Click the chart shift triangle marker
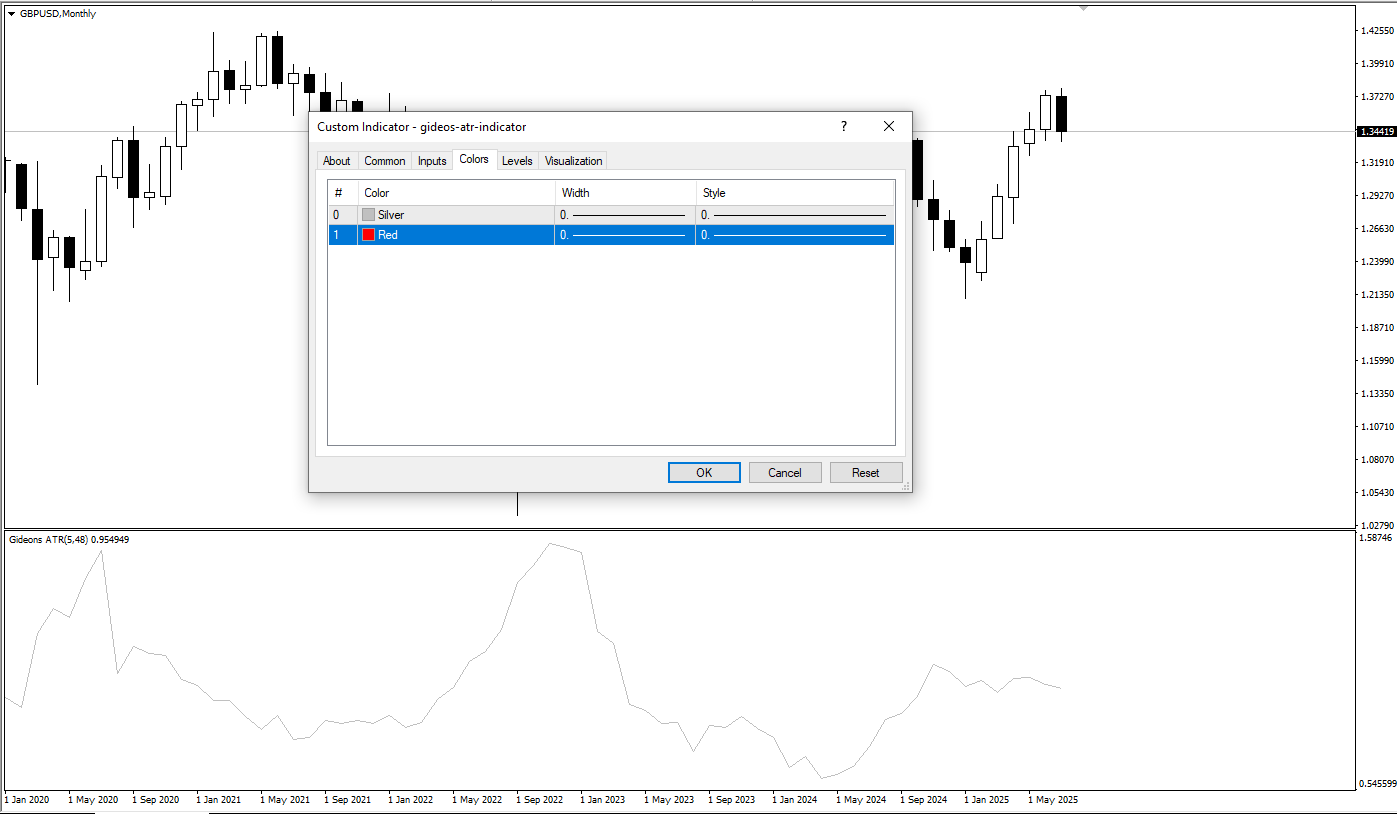1397x814 pixels. click(x=1082, y=8)
